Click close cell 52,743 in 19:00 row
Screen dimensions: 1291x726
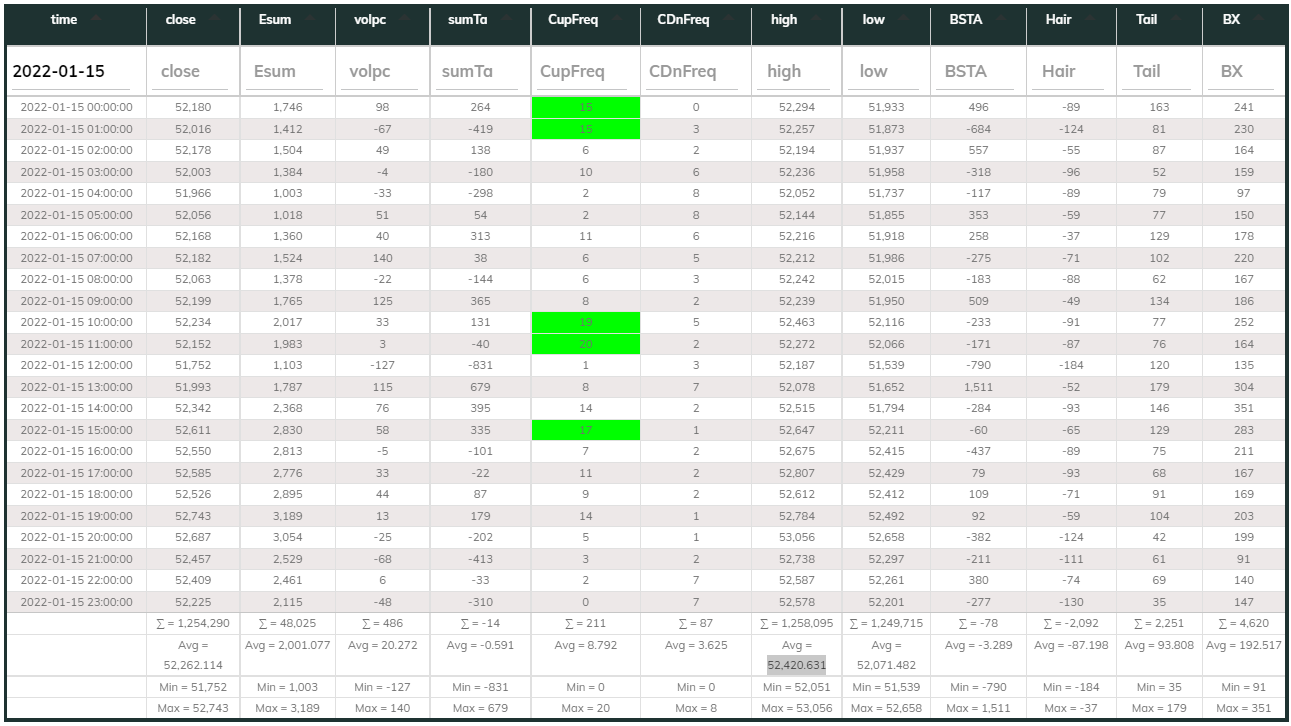[x=193, y=516]
